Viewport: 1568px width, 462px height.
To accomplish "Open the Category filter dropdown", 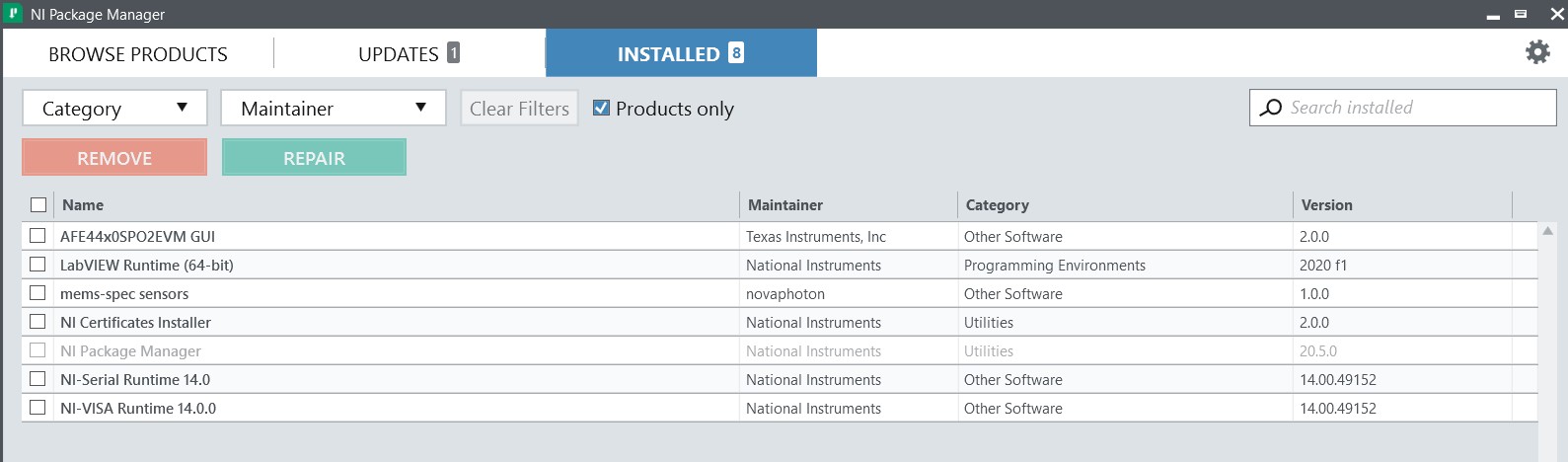I will pos(114,108).
